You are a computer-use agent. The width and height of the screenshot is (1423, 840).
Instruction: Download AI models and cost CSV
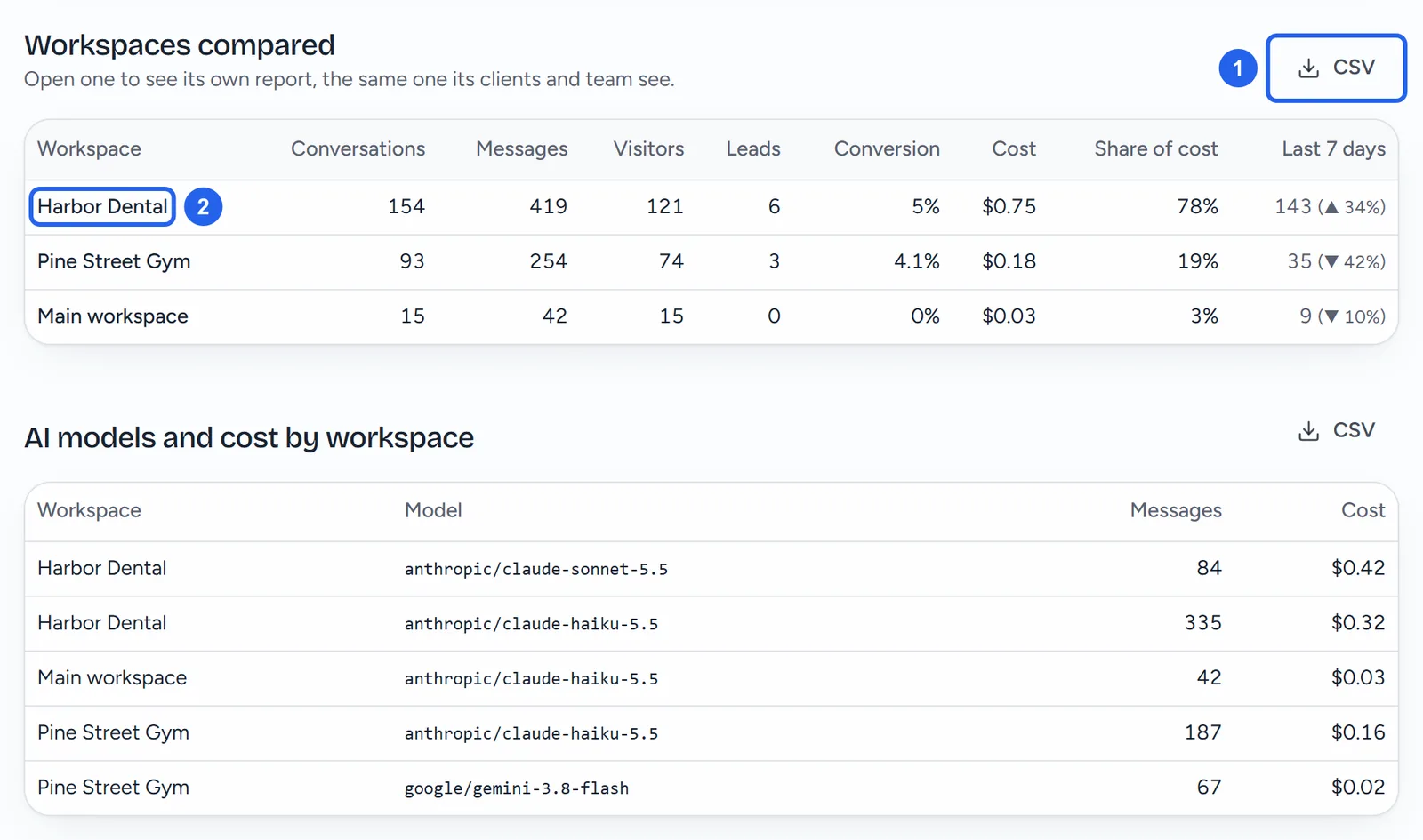[x=1336, y=430]
